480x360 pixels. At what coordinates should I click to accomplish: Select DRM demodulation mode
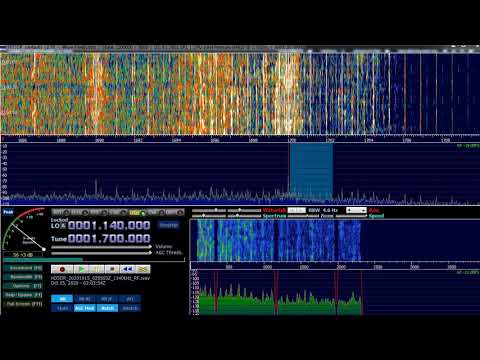176,212
